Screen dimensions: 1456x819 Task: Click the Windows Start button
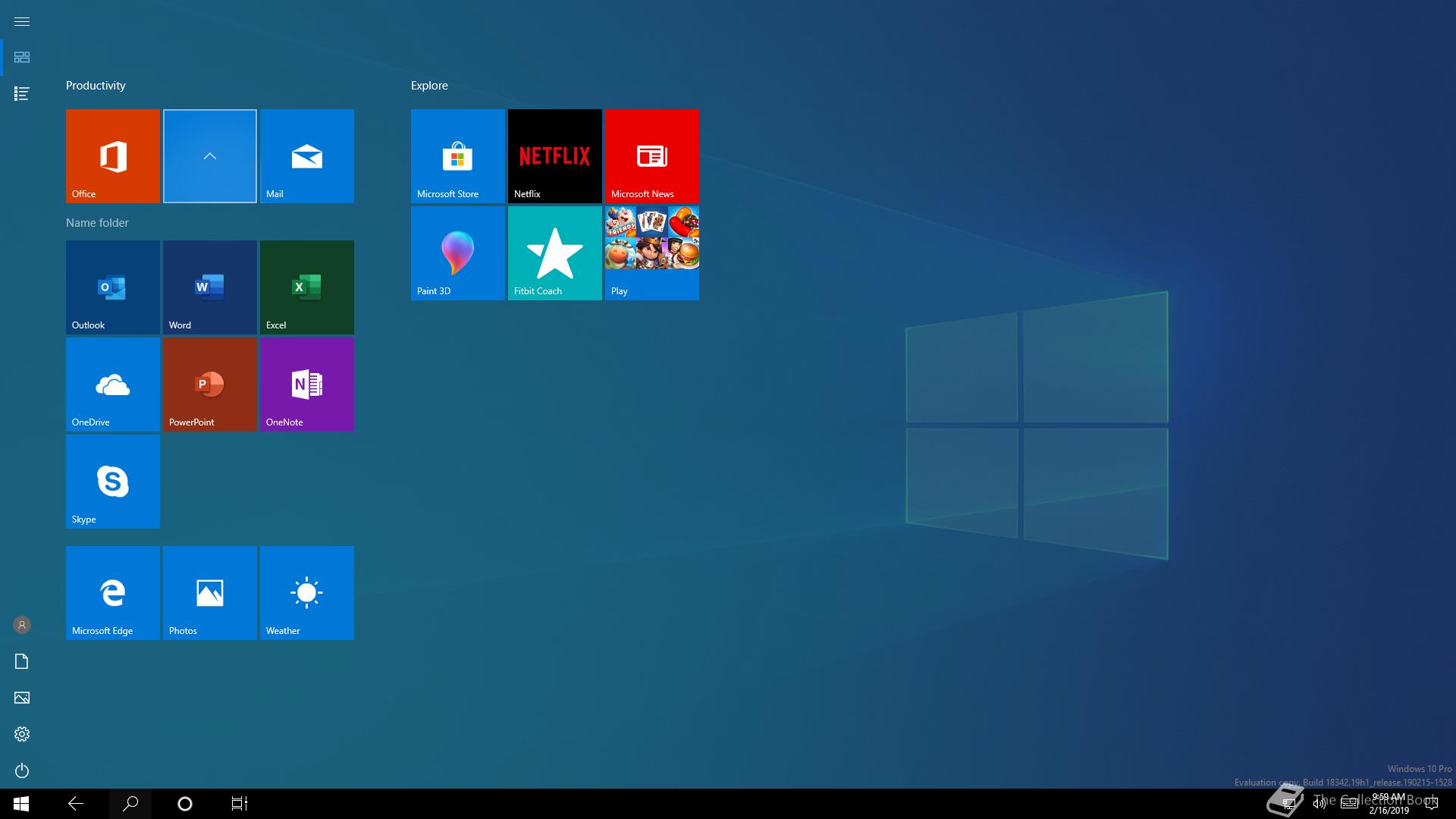point(21,804)
